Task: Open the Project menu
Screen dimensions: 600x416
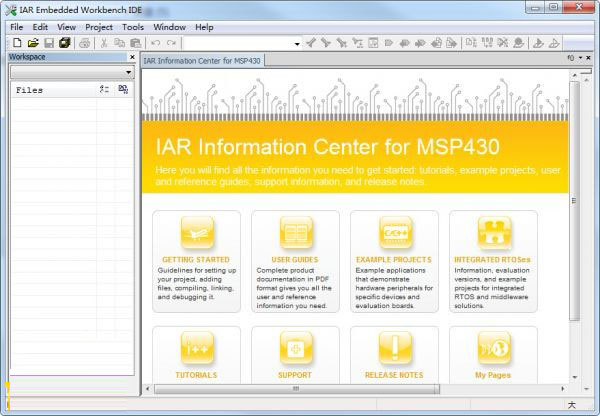Action: pos(99,27)
